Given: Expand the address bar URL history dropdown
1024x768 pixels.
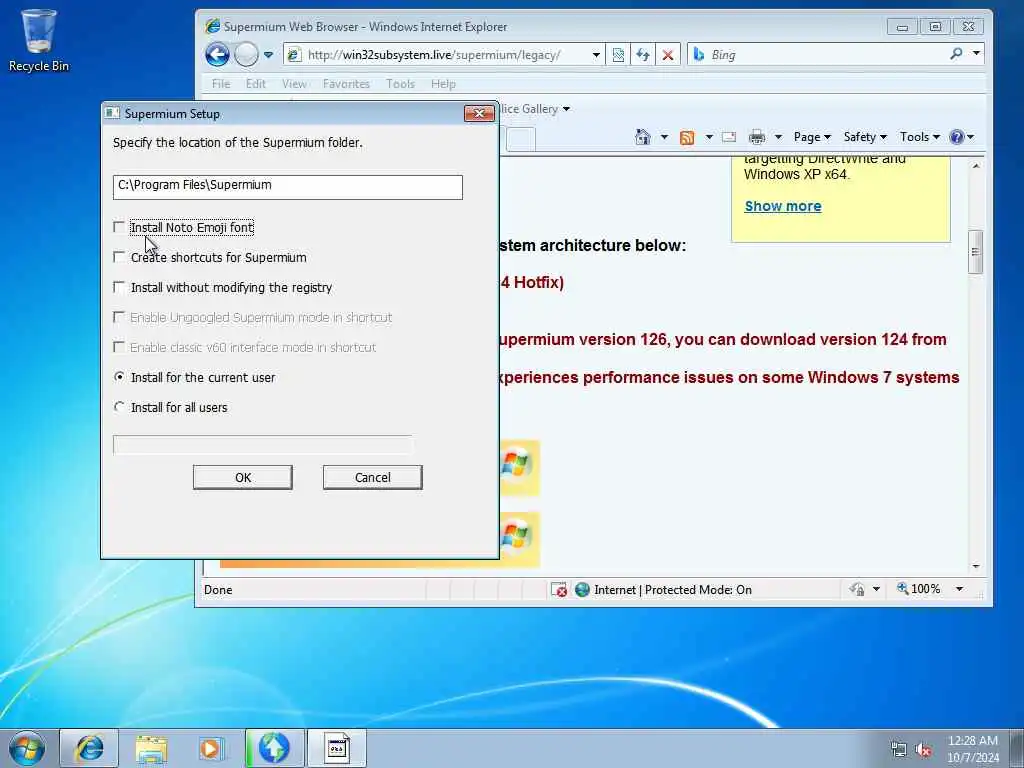Looking at the screenshot, I should pos(596,55).
